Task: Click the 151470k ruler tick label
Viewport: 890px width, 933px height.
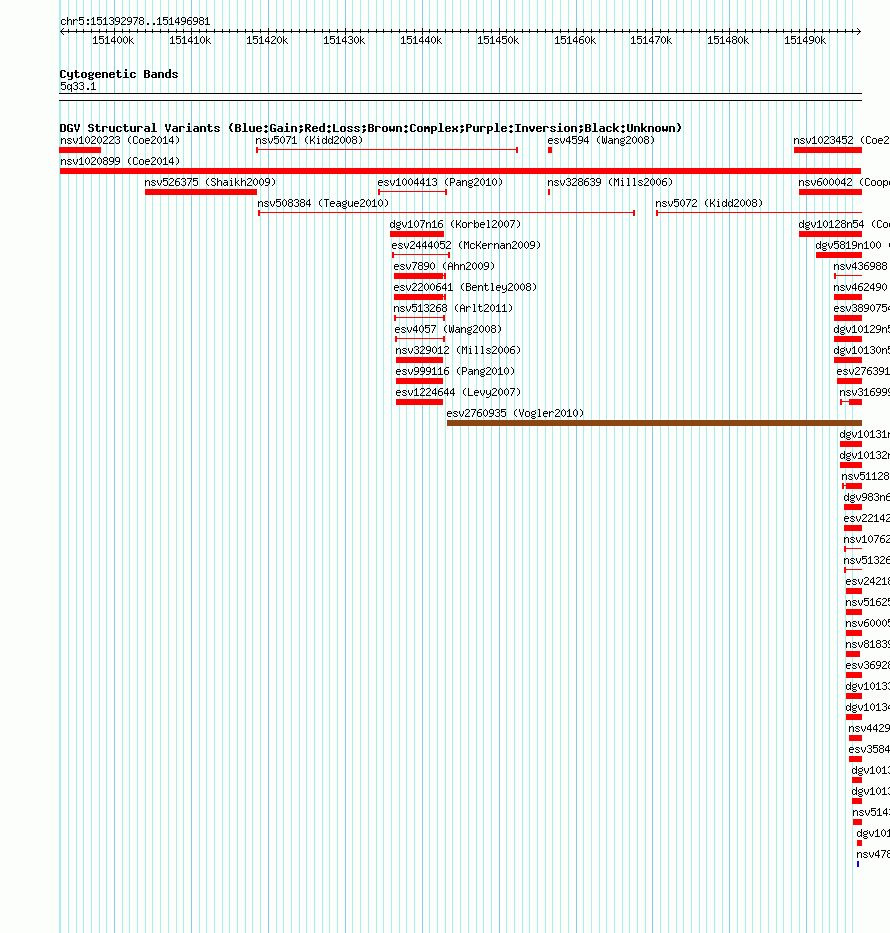Action: tap(651, 40)
